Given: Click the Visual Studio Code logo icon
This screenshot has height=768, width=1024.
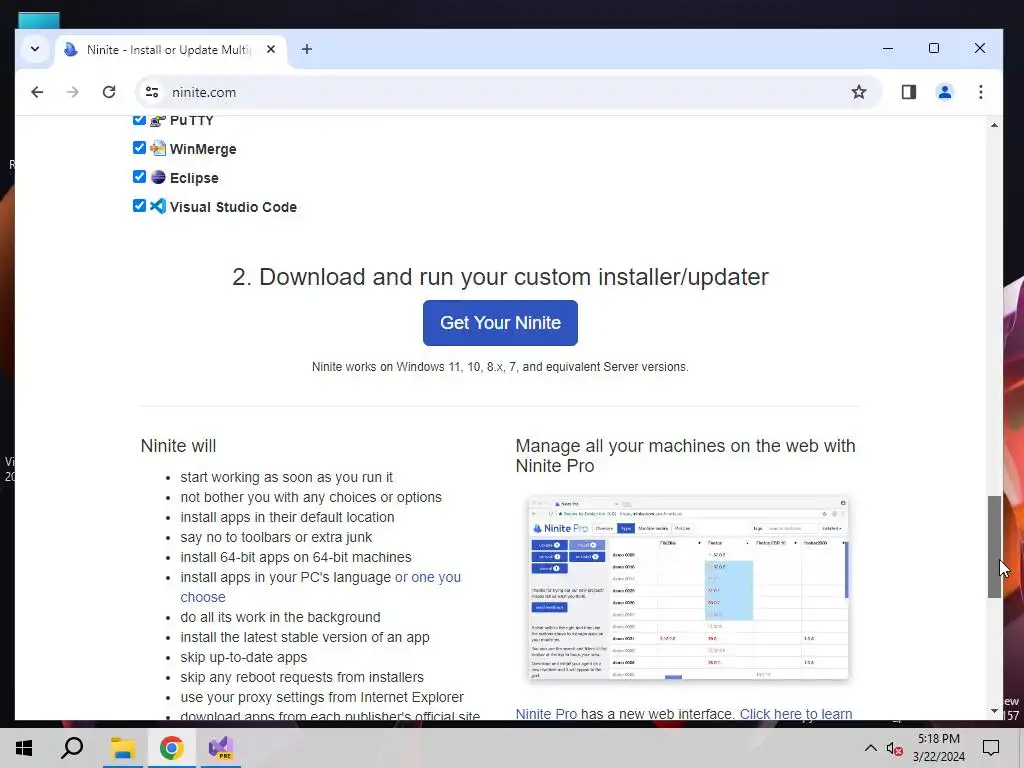Looking at the screenshot, I should [158, 206].
